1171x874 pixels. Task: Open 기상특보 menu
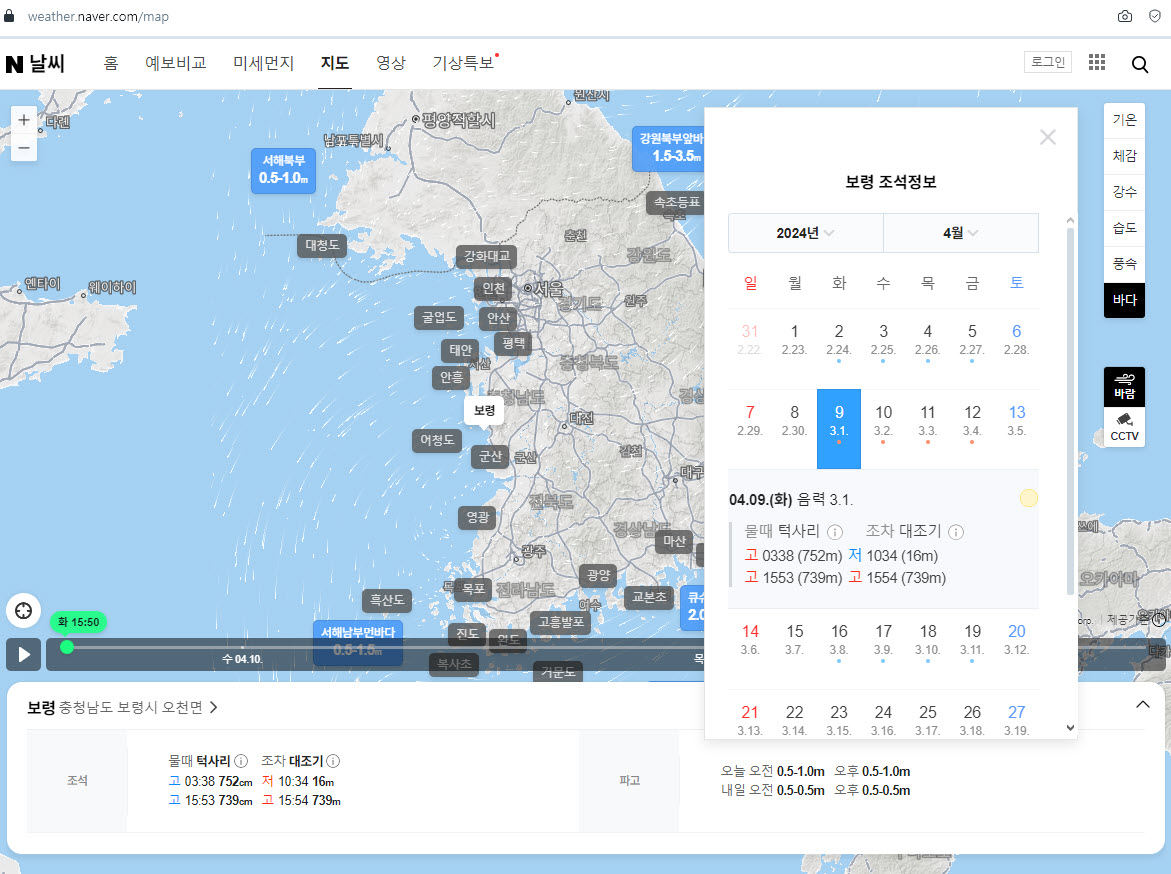(x=463, y=63)
